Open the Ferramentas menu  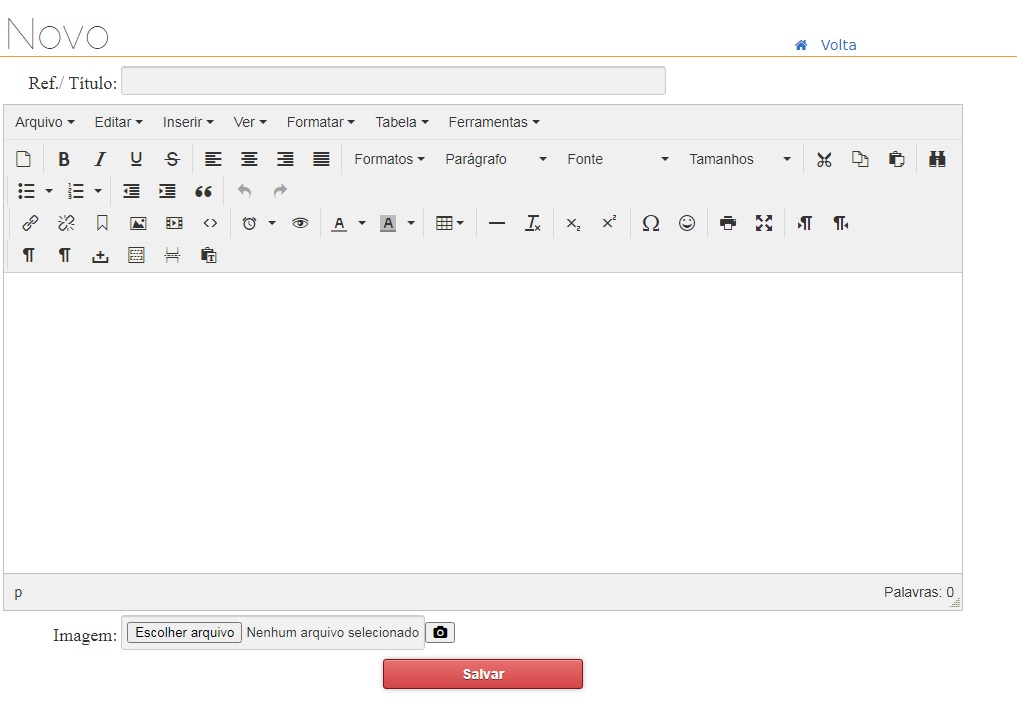493,122
